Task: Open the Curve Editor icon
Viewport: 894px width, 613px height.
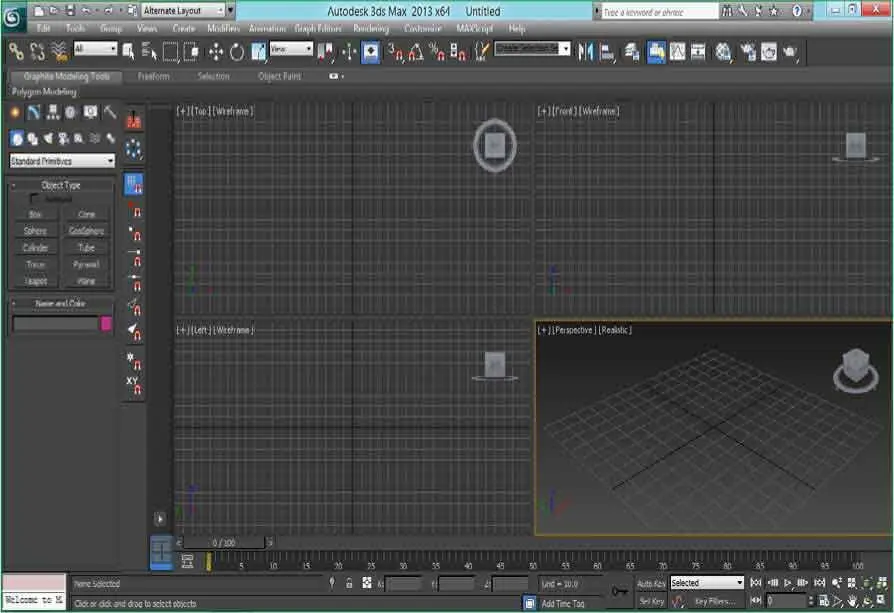Action: (677, 52)
